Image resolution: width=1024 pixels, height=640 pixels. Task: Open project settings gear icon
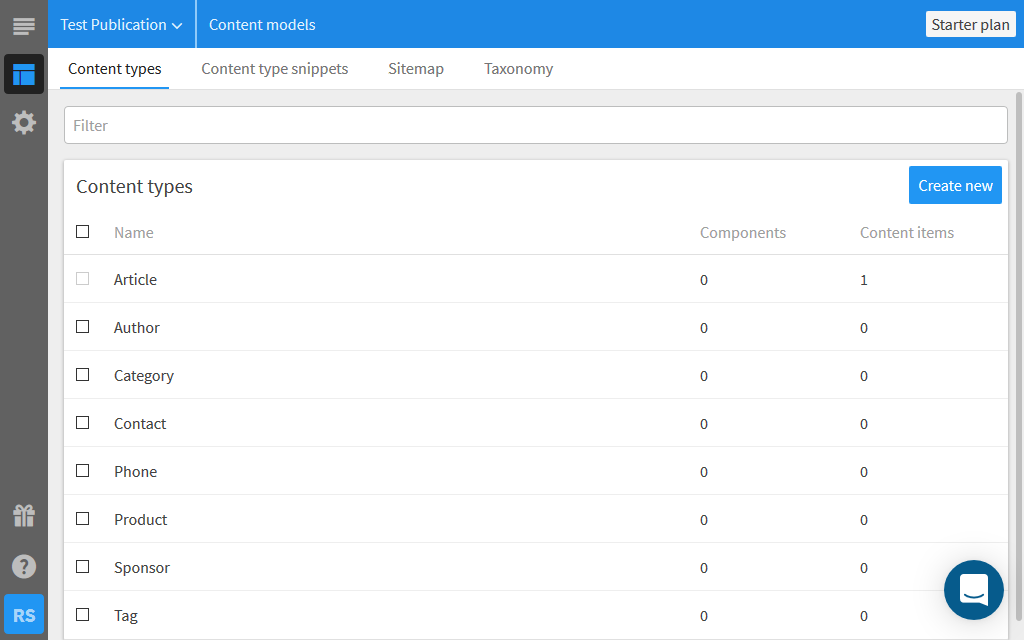tap(24, 123)
